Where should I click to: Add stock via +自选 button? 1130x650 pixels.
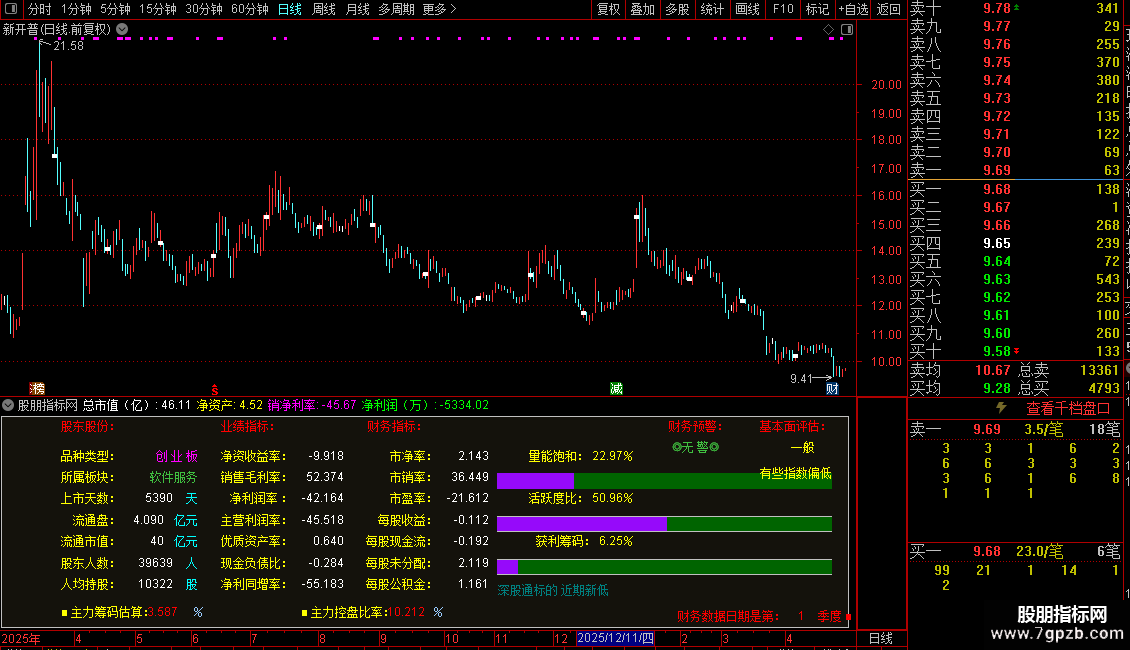(853, 9)
